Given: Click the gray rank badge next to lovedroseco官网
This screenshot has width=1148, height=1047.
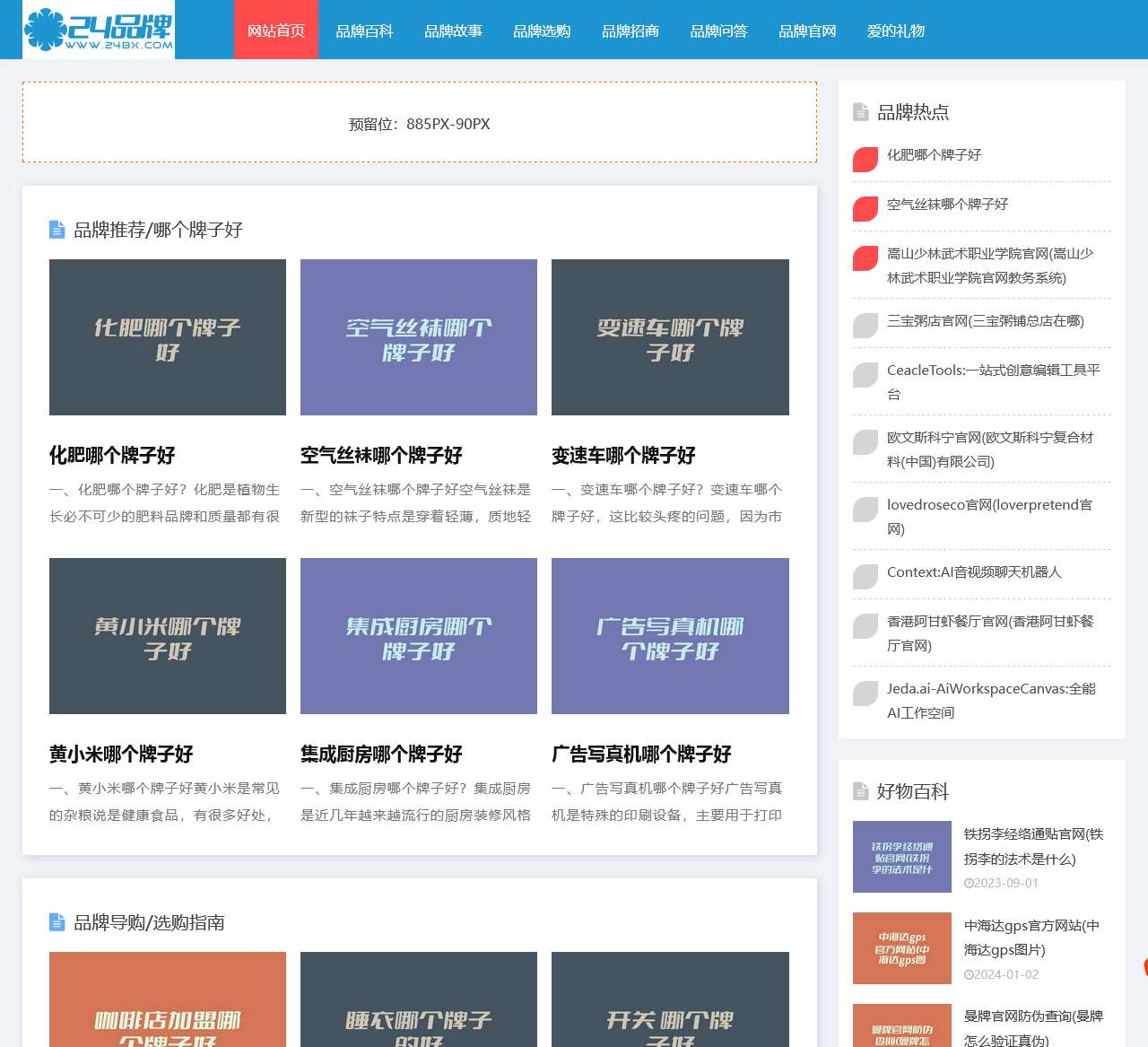Looking at the screenshot, I should 865,510.
